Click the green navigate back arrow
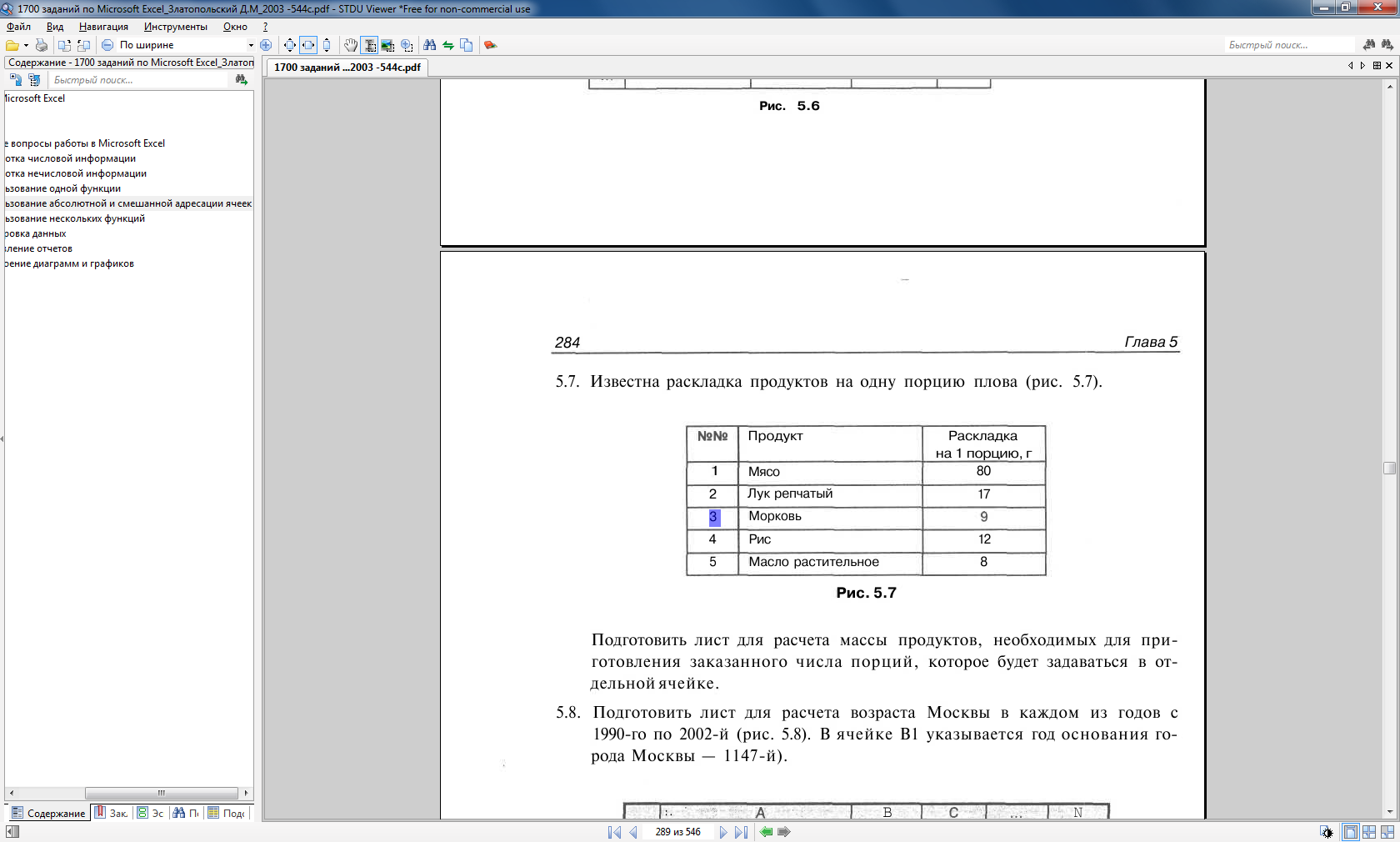This screenshot has height=842, width=1400. pyautogui.click(x=766, y=832)
